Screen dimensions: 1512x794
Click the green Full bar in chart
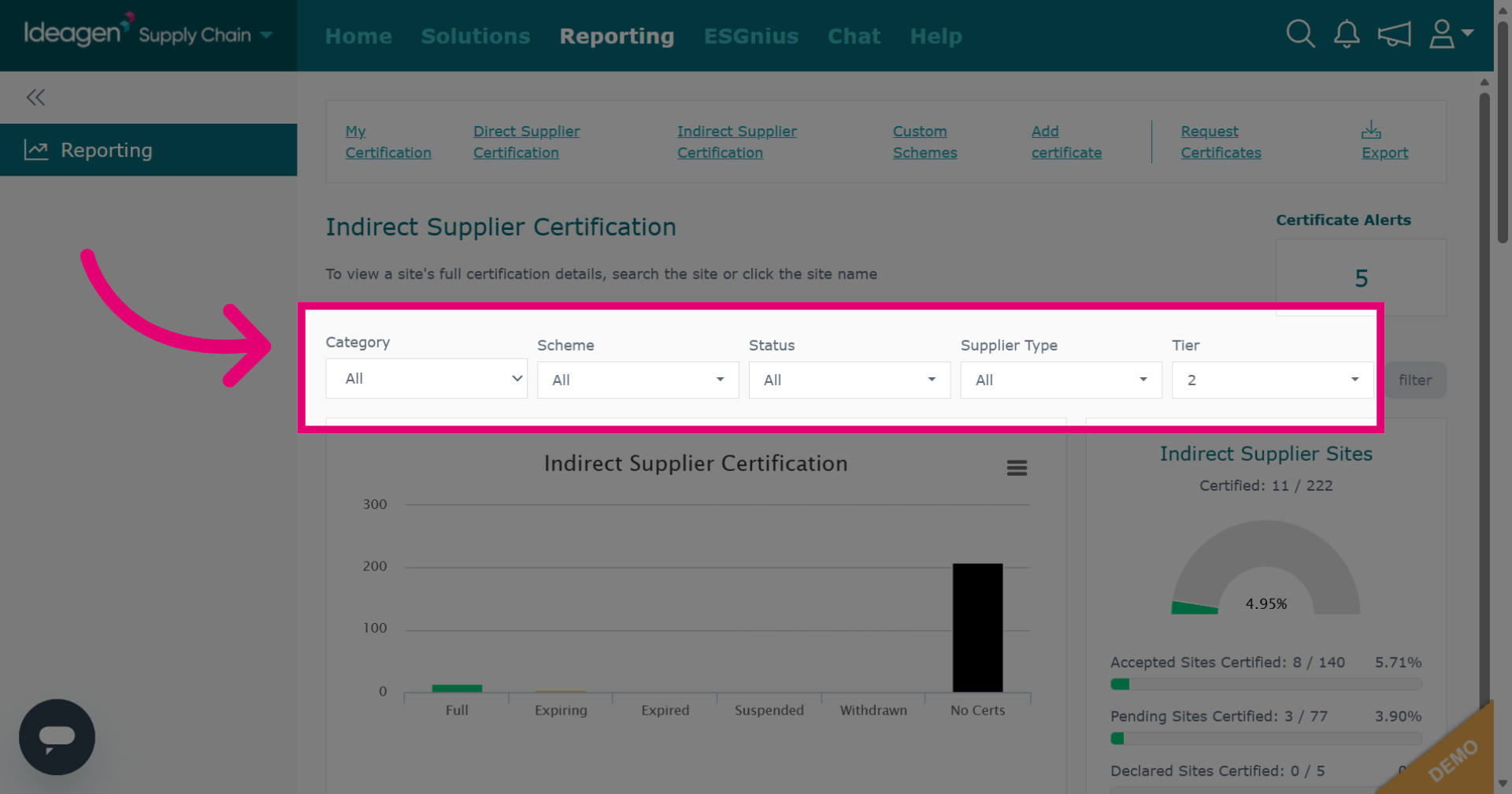pos(457,688)
